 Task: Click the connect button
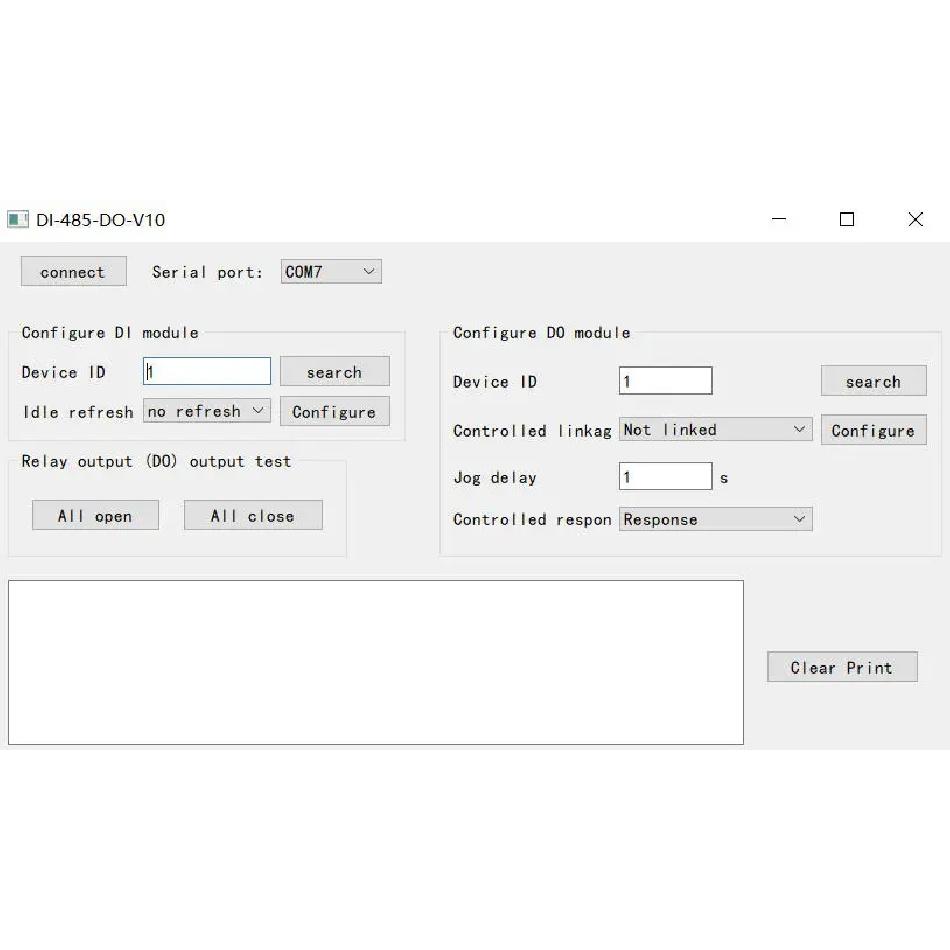click(x=73, y=271)
